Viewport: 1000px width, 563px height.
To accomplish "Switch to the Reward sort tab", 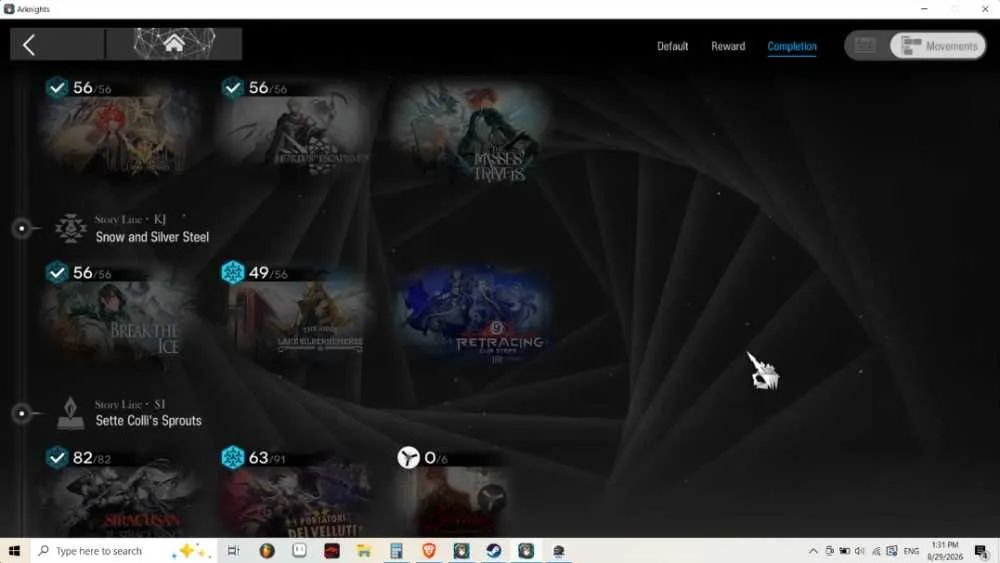I will click(x=728, y=47).
